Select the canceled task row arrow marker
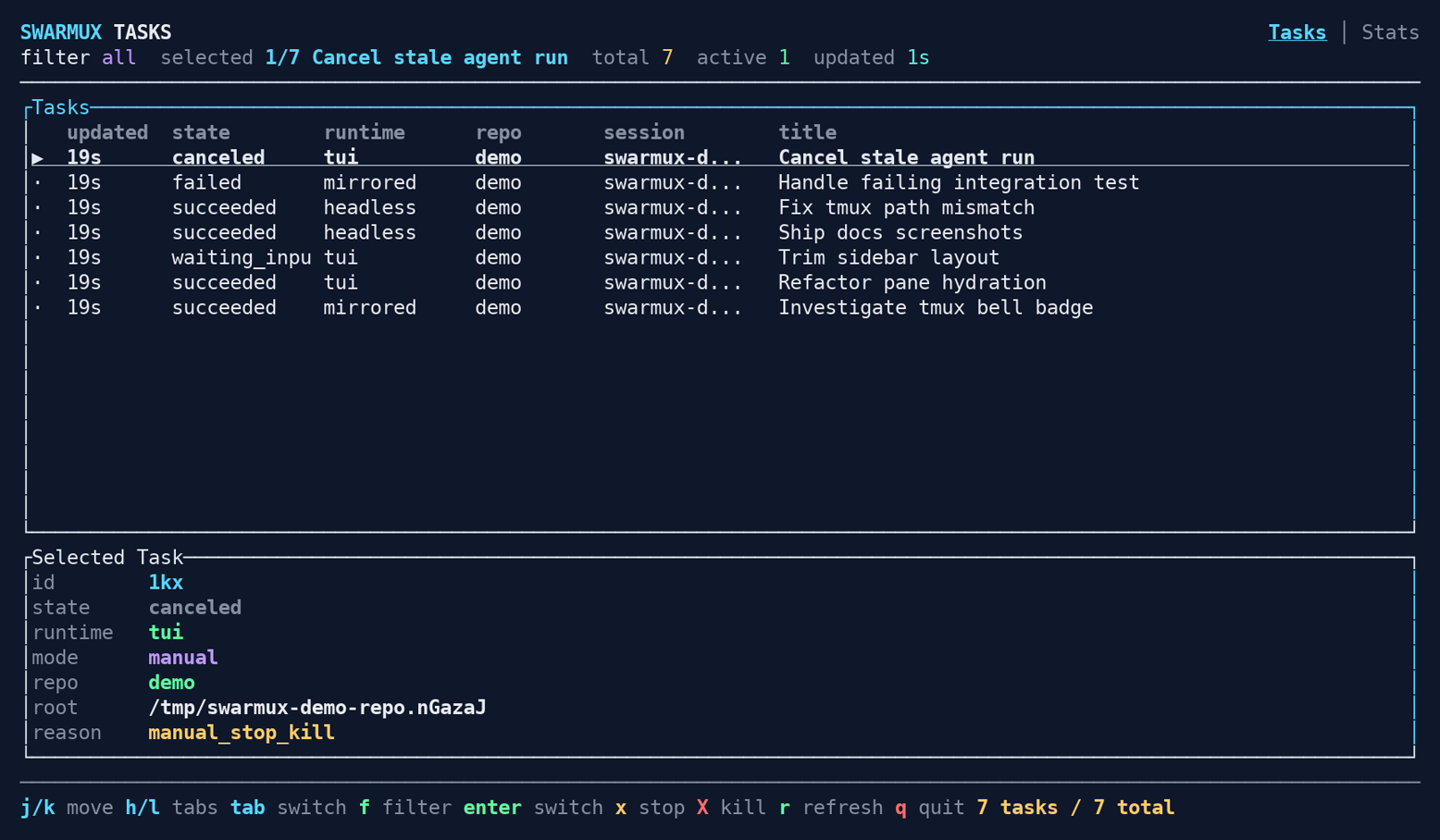Image resolution: width=1440 pixels, height=840 pixels. click(x=37, y=157)
